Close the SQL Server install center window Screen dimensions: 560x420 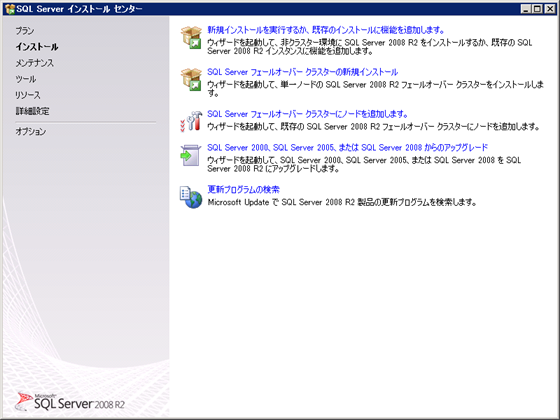(x=549, y=9)
